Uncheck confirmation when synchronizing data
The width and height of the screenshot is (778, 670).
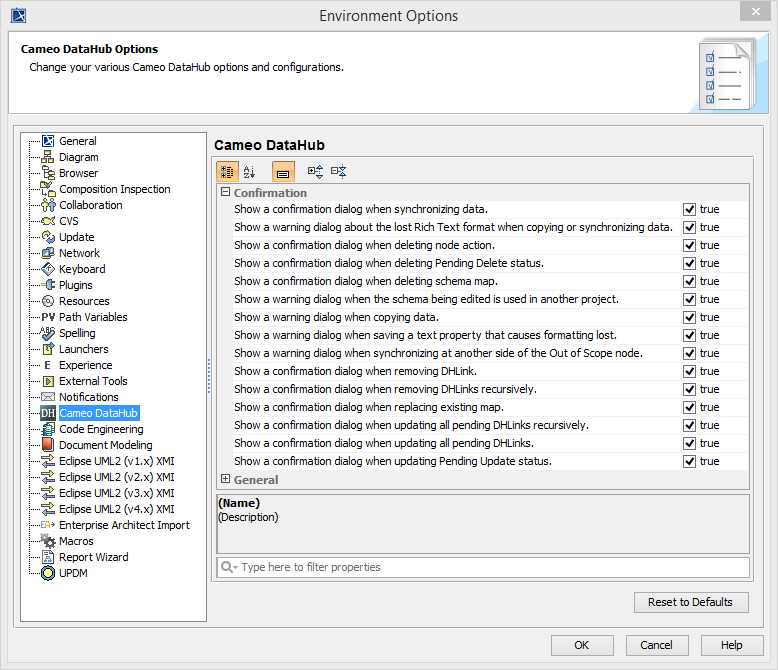click(689, 209)
